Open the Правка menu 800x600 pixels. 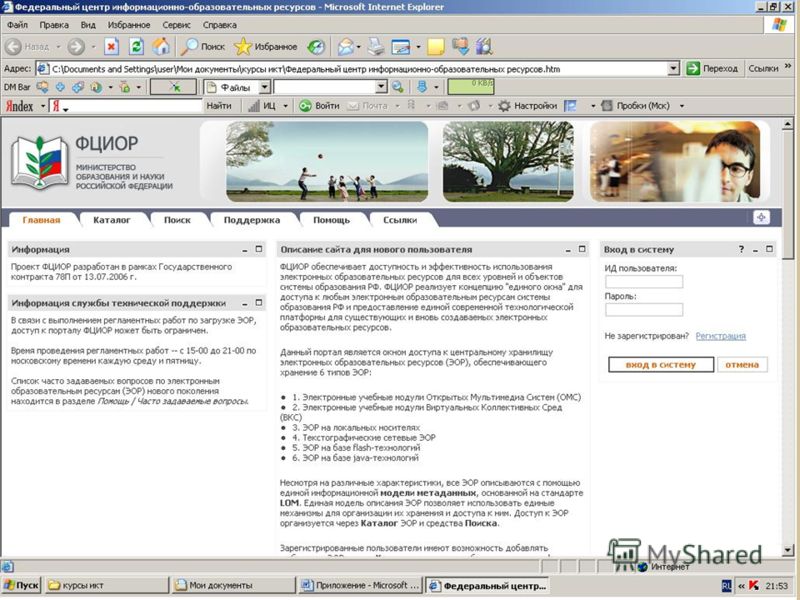[54, 25]
